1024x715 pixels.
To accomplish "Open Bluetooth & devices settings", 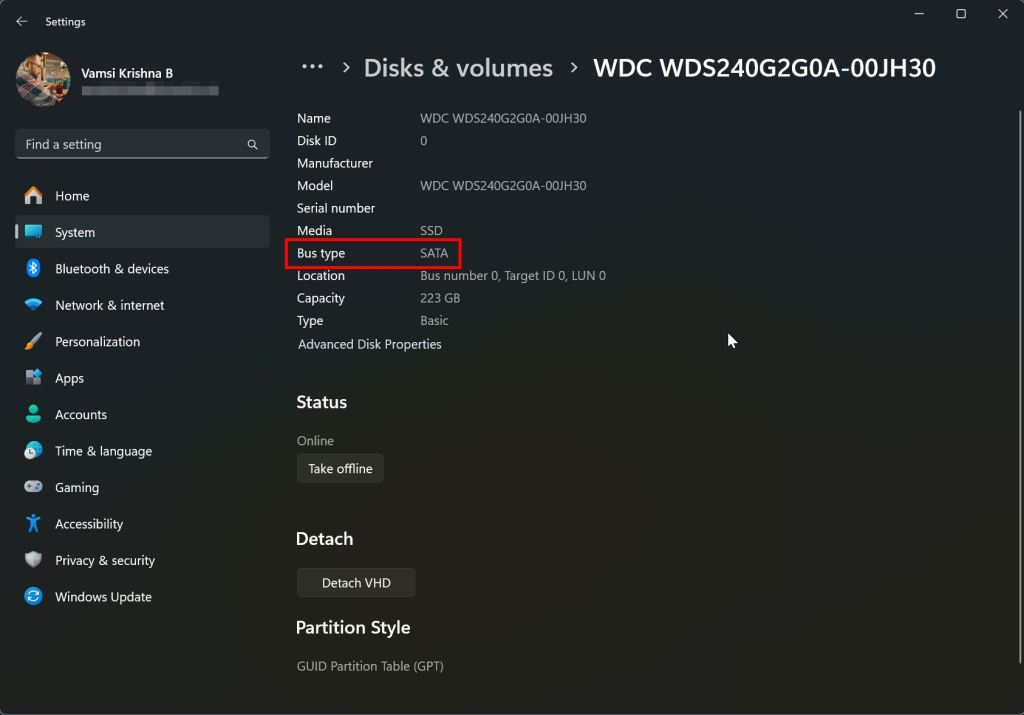I will coord(142,268).
